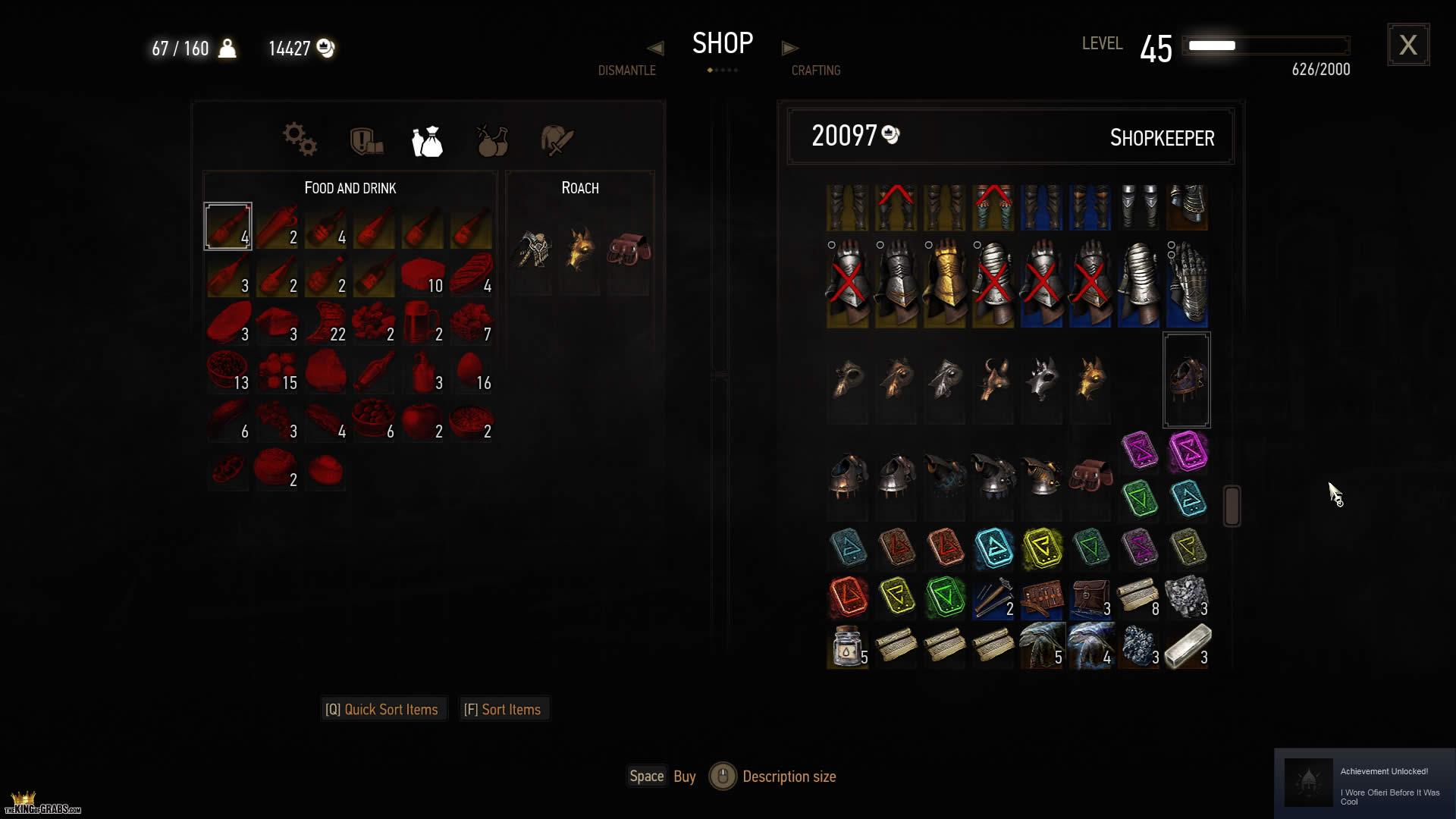Image resolution: width=1456 pixels, height=819 pixels.
Task: Click the Sort Items button
Action: (503, 709)
